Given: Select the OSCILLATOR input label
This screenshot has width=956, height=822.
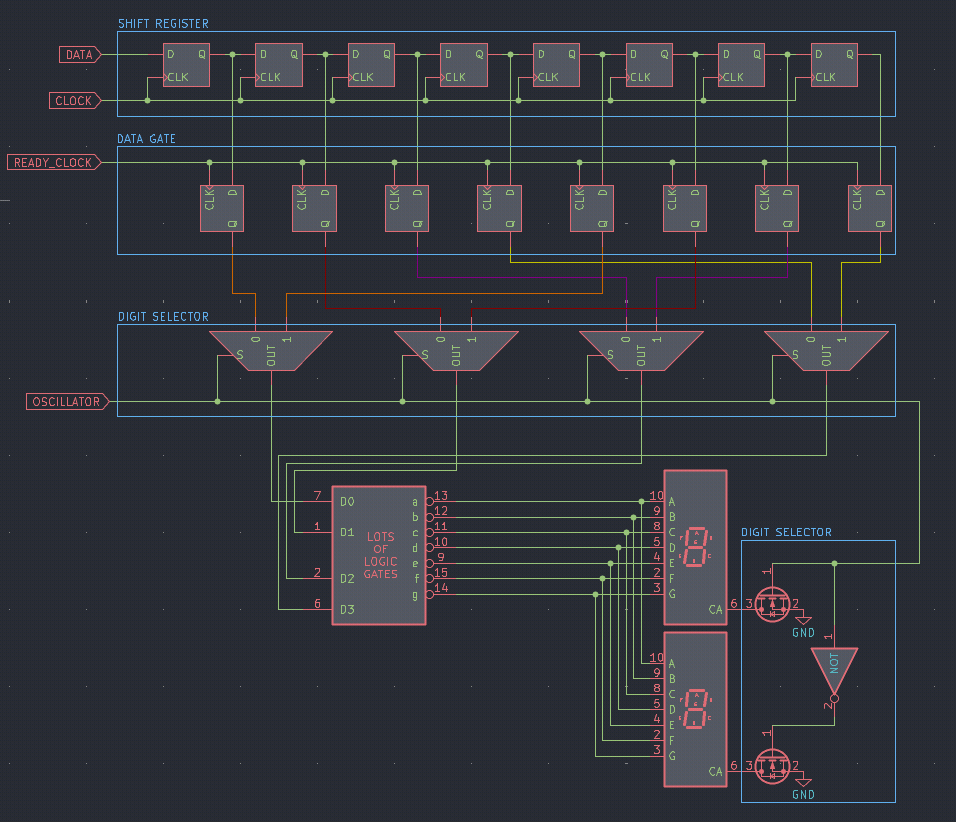Looking at the screenshot, I should [x=67, y=401].
